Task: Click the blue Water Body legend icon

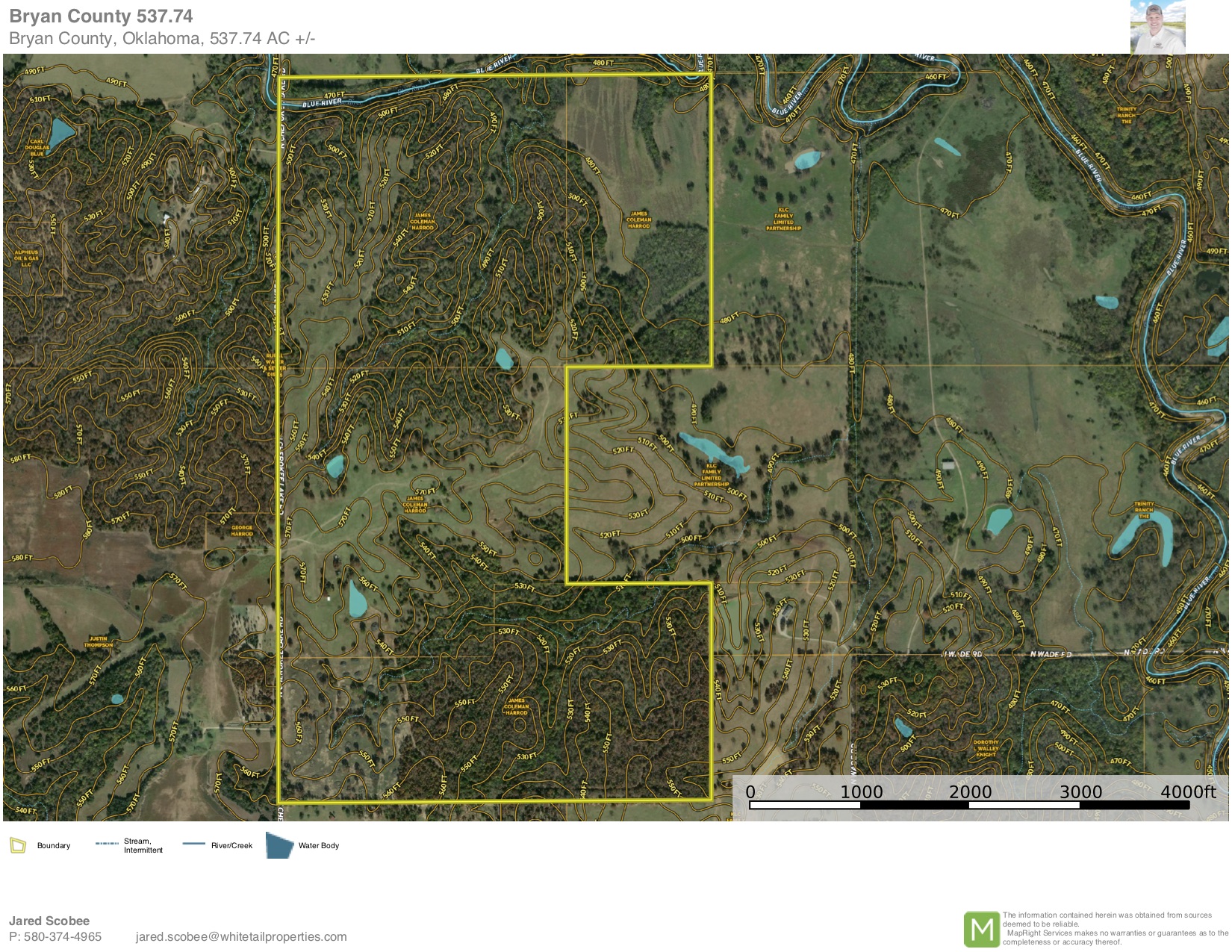Action: pos(279,846)
